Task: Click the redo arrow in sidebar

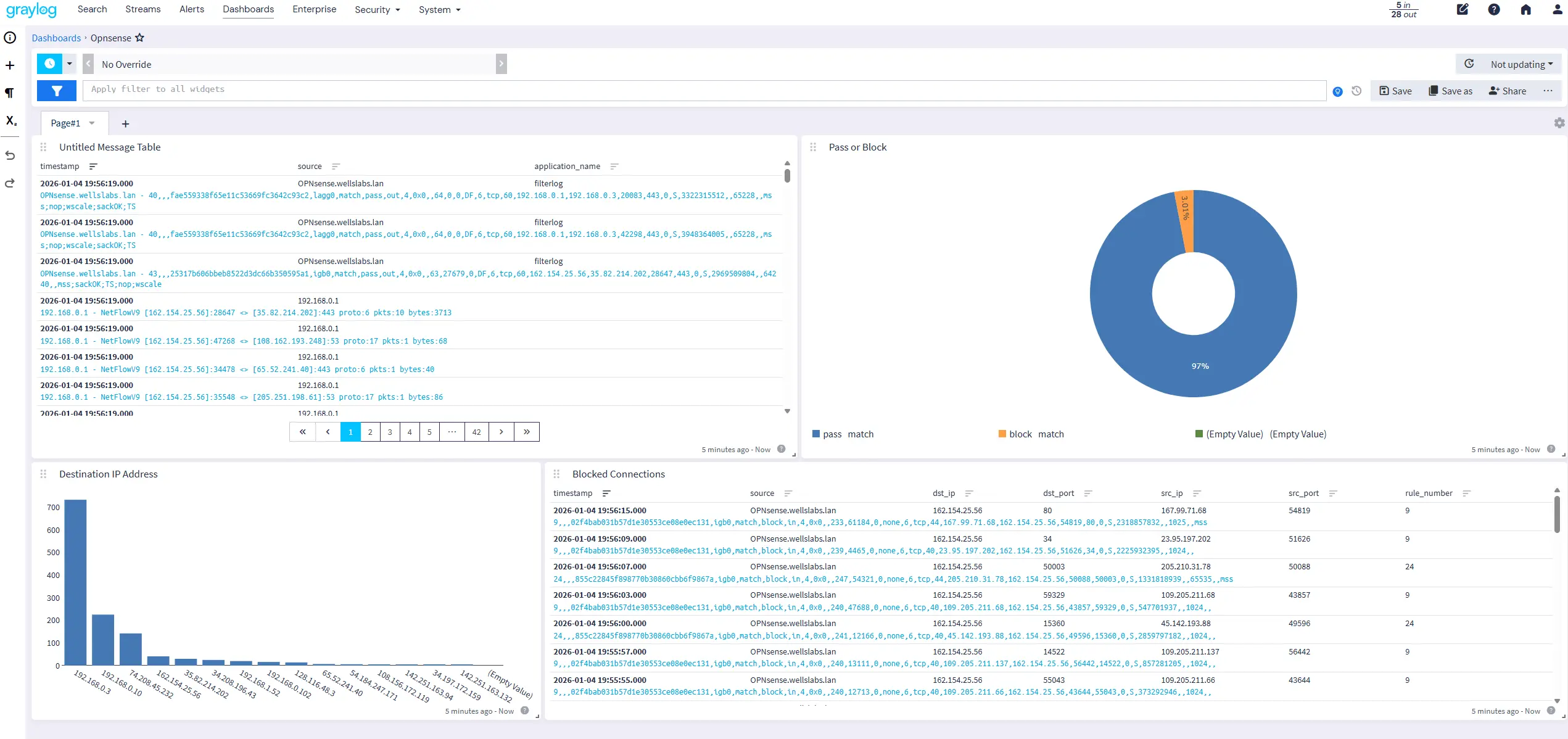Action: (x=10, y=183)
